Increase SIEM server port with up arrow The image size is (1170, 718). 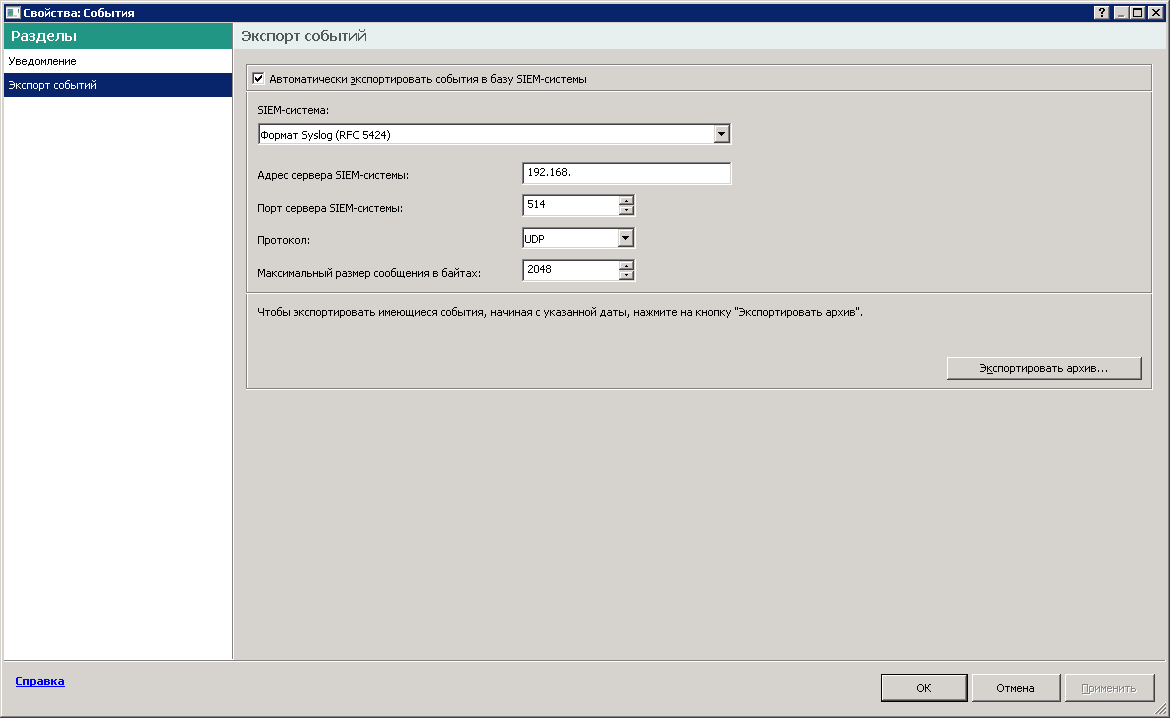pos(627,200)
